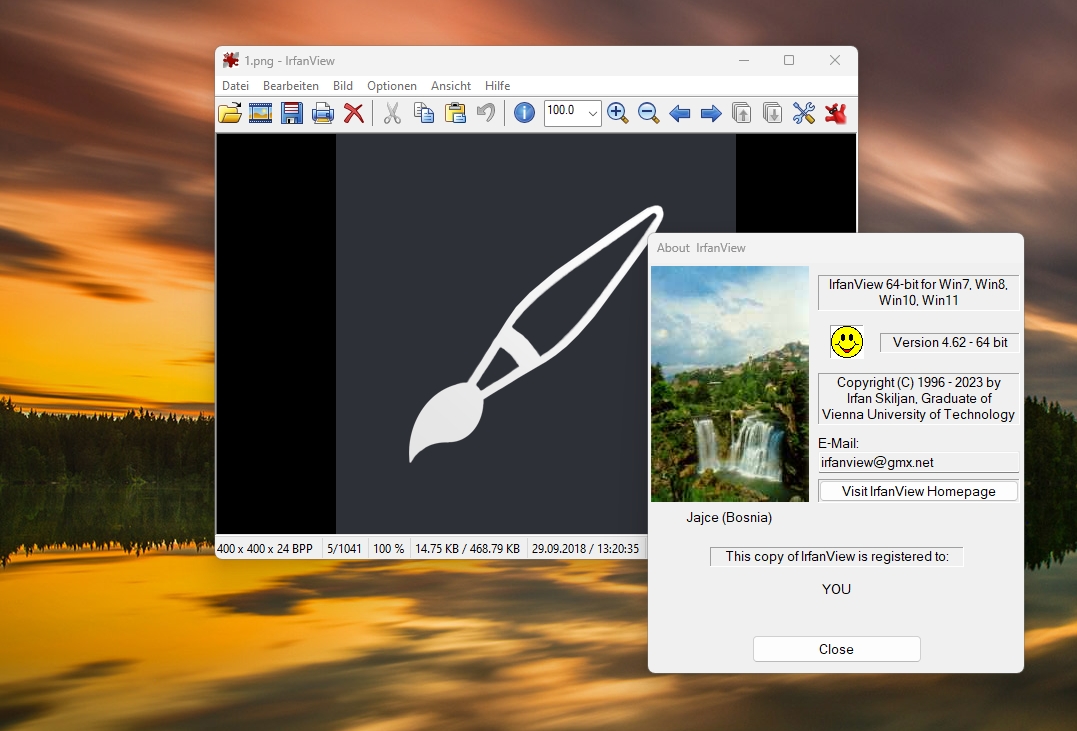The height and width of the screenshot is (731, 1077).
Task: Zoom out with the magnifier minus icon
Action: [x=648, y=113]
